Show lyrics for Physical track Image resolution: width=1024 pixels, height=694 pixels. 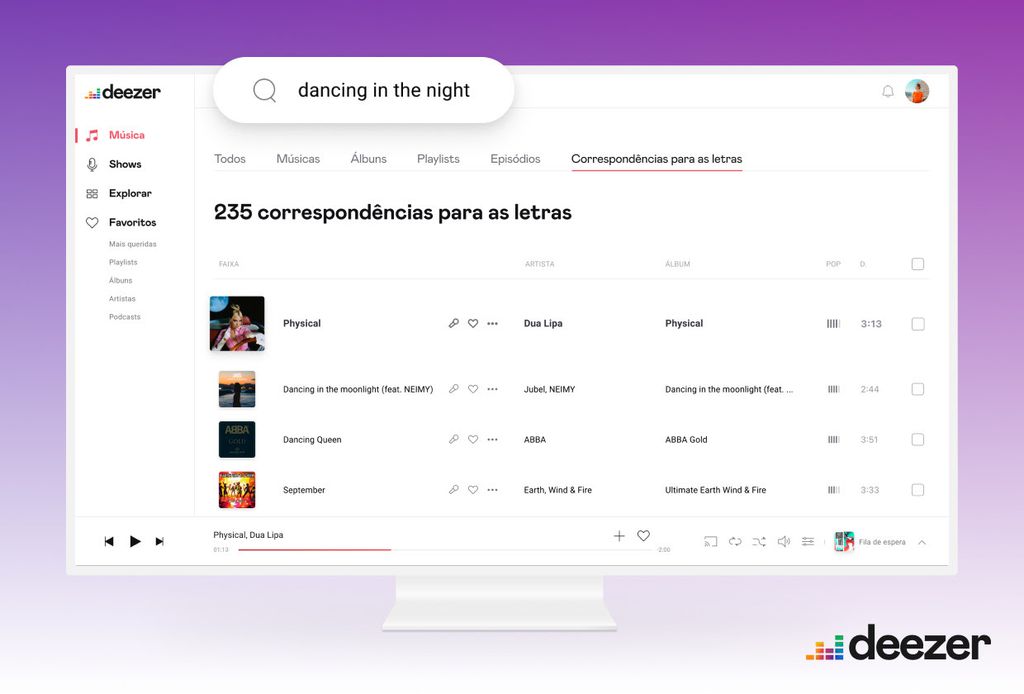454,323
